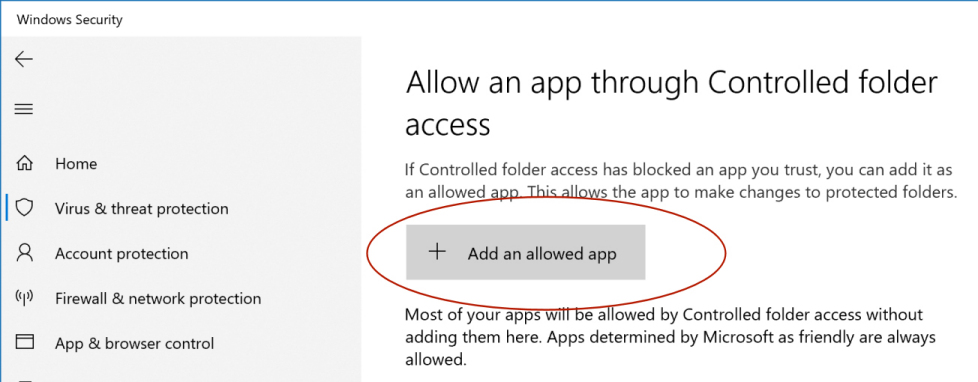Click the Home house icon
This screenshot has width=978, height=382.
pyautogui.click(x=24, y=164)
